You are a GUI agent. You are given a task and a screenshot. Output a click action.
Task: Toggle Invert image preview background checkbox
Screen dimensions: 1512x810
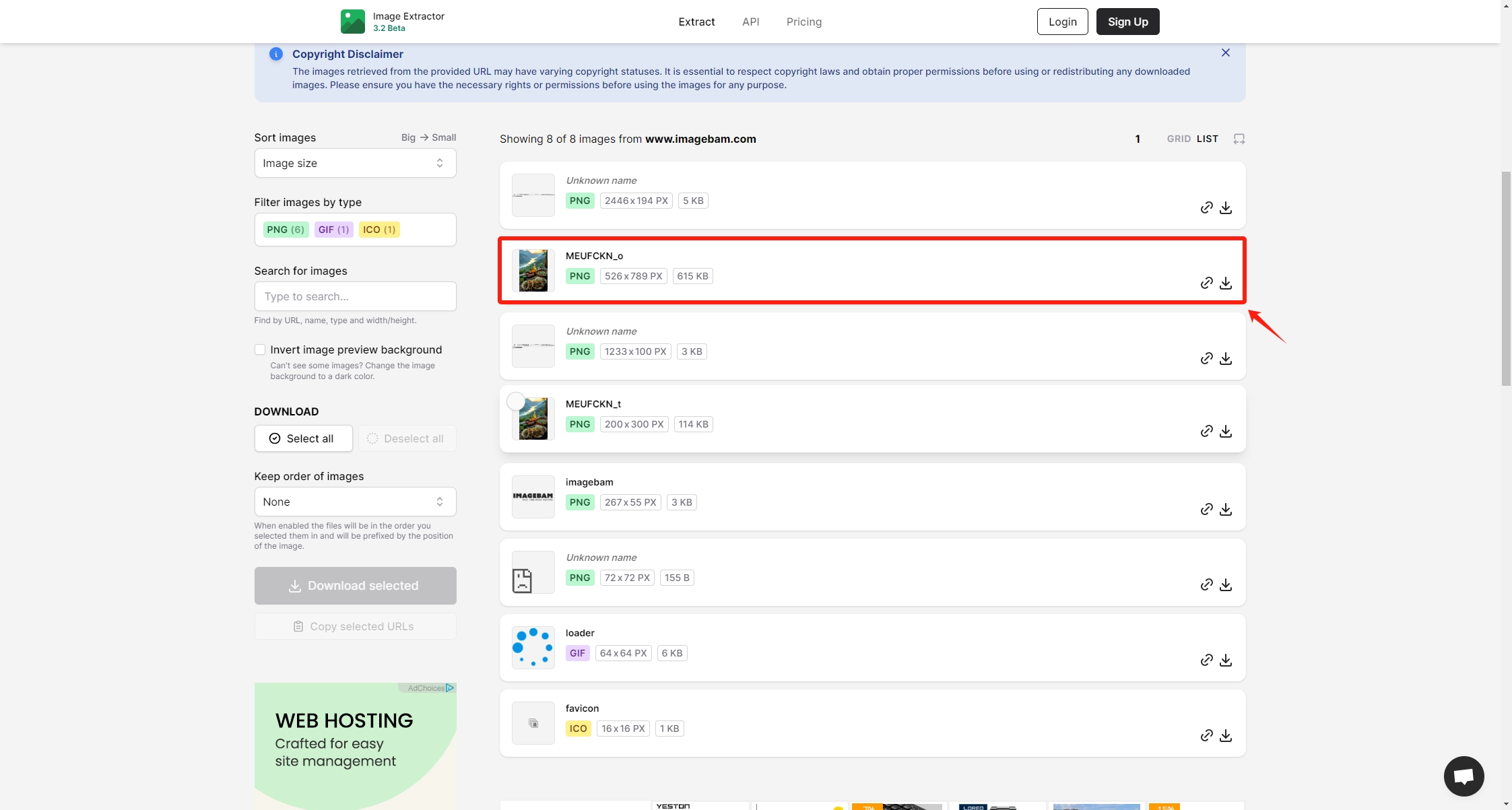259,349
